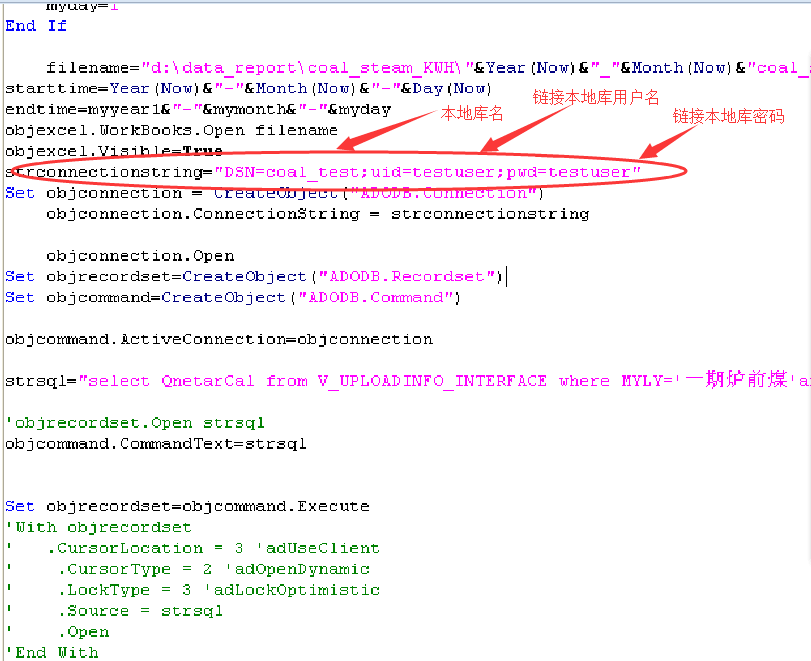811x661 pixels.
Task: Click the strsql select QnetarCal line
Action: click(408, 381)
